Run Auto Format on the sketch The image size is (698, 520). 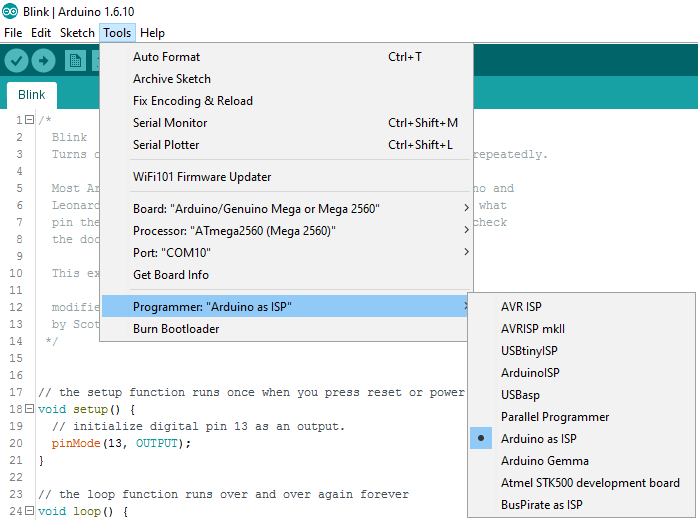(166, 57)
